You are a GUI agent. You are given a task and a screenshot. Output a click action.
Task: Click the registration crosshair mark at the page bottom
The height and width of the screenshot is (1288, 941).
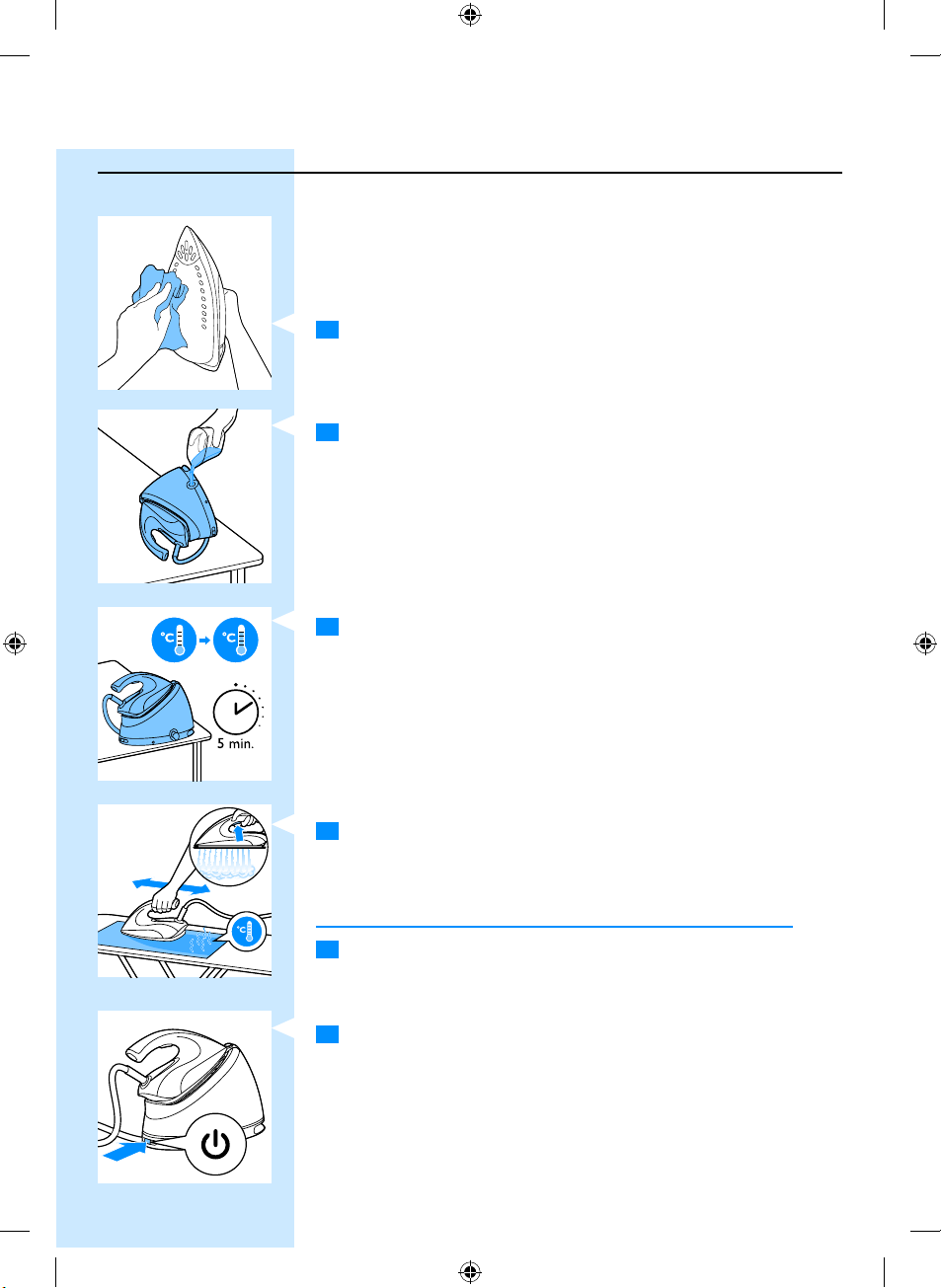coord(470,1272)
